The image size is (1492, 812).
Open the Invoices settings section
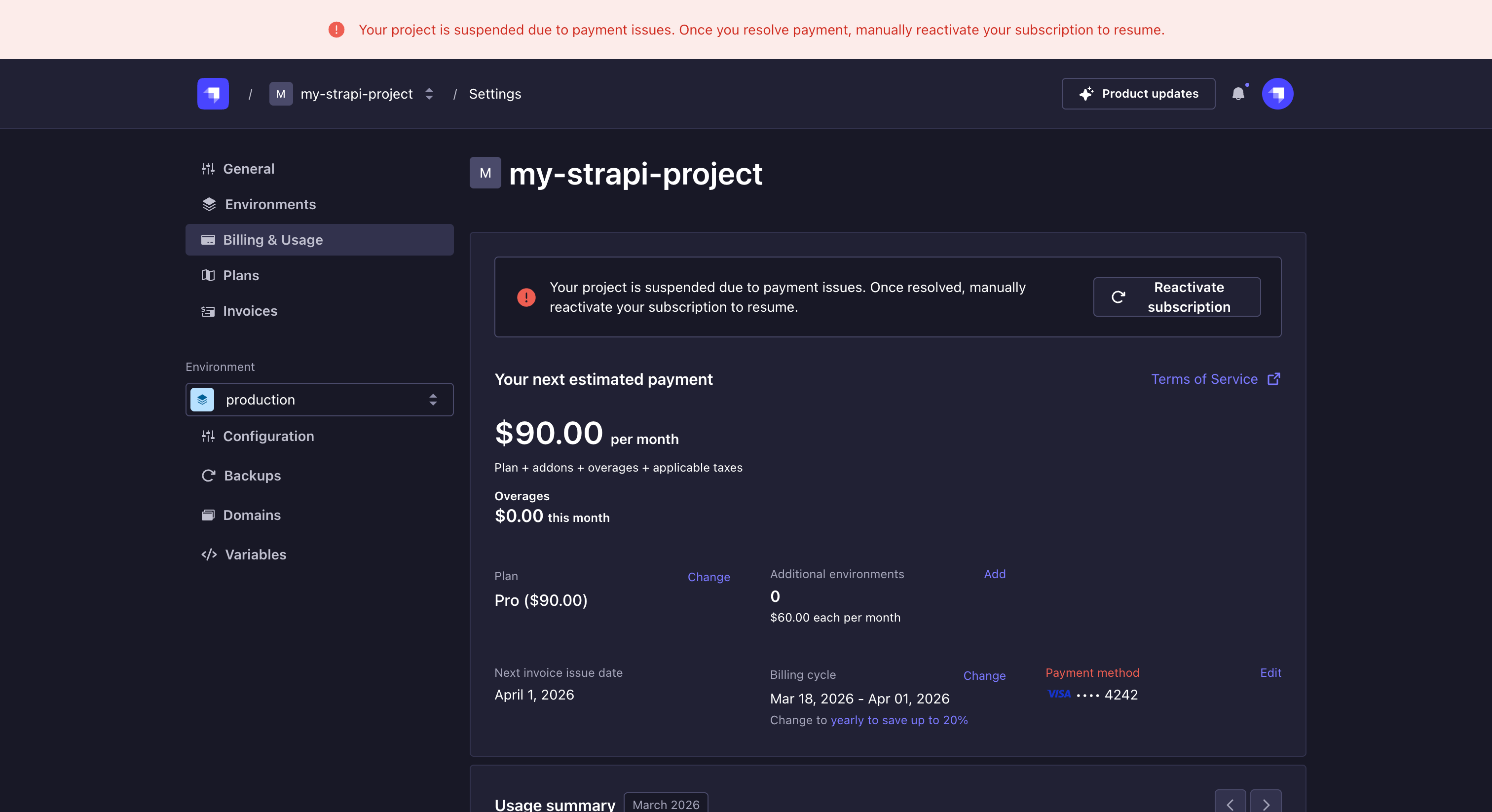point(250,311)
